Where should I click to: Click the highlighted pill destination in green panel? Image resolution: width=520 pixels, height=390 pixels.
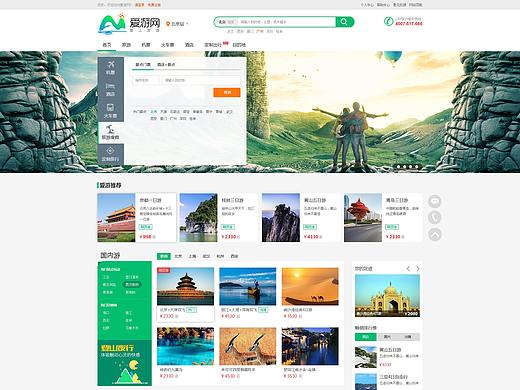[x=132, y=284]
